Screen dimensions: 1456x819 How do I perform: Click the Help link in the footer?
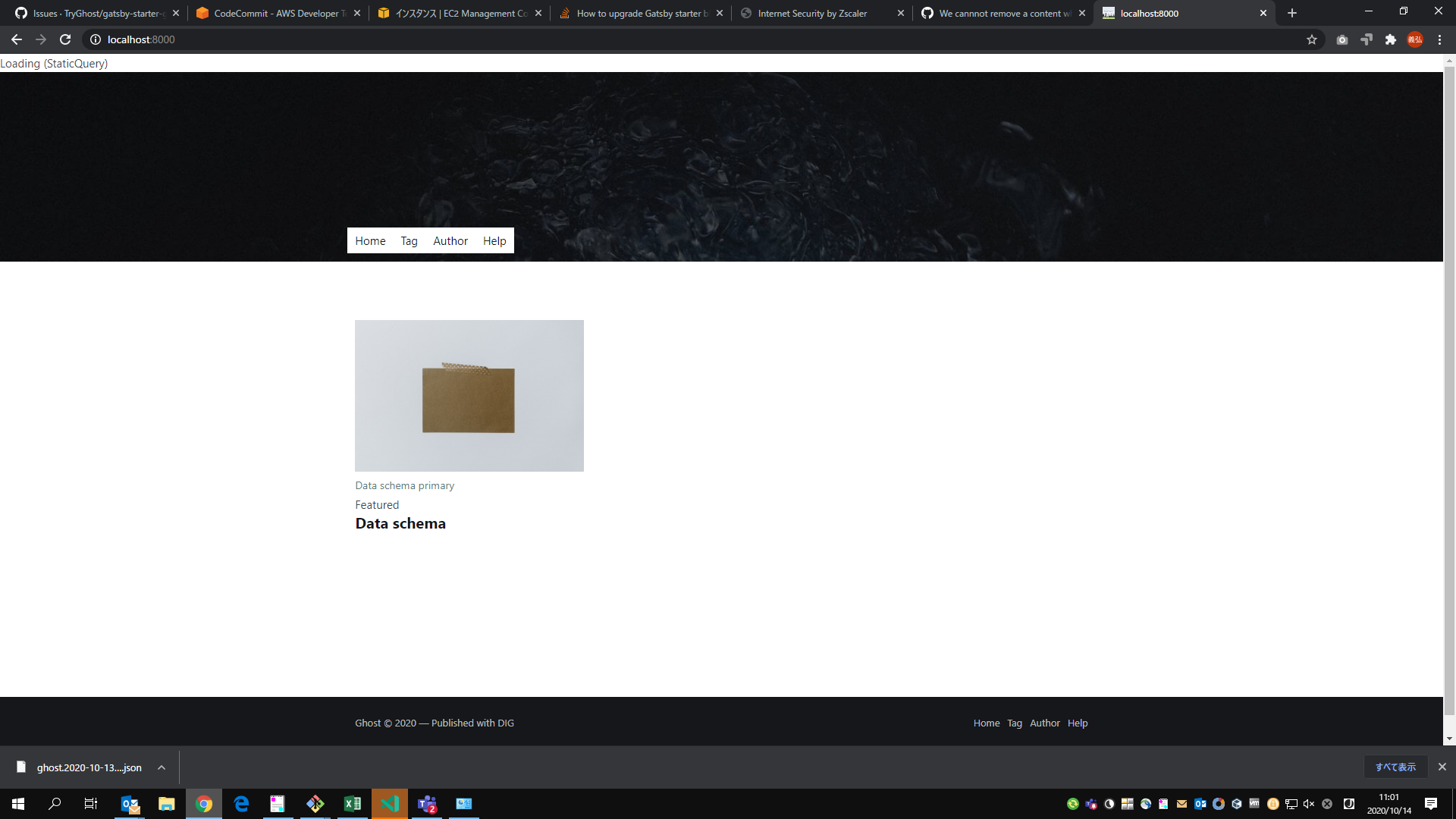pos(1077,723)
